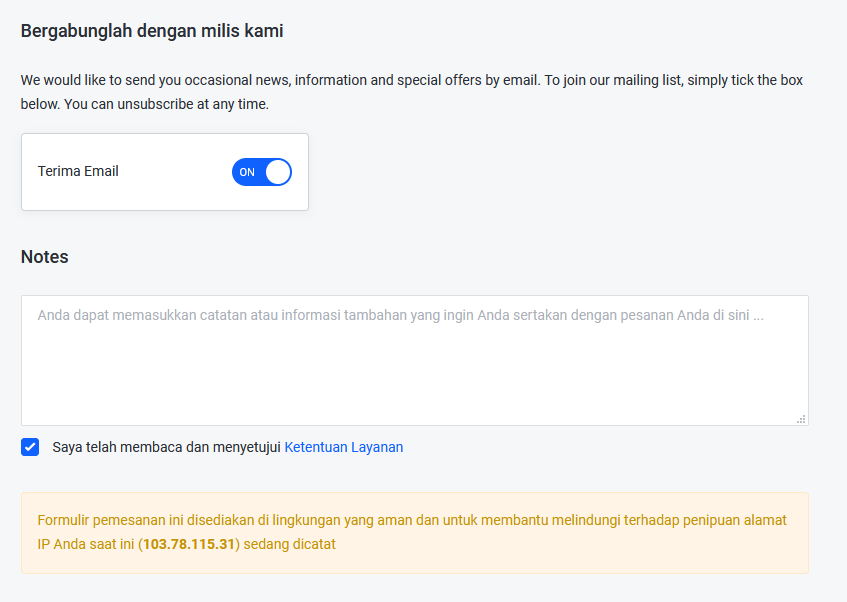Click the Notes section heading
The width and height of the screenshot is (847, 602).
pyautogui.click(x=45, y=257)
